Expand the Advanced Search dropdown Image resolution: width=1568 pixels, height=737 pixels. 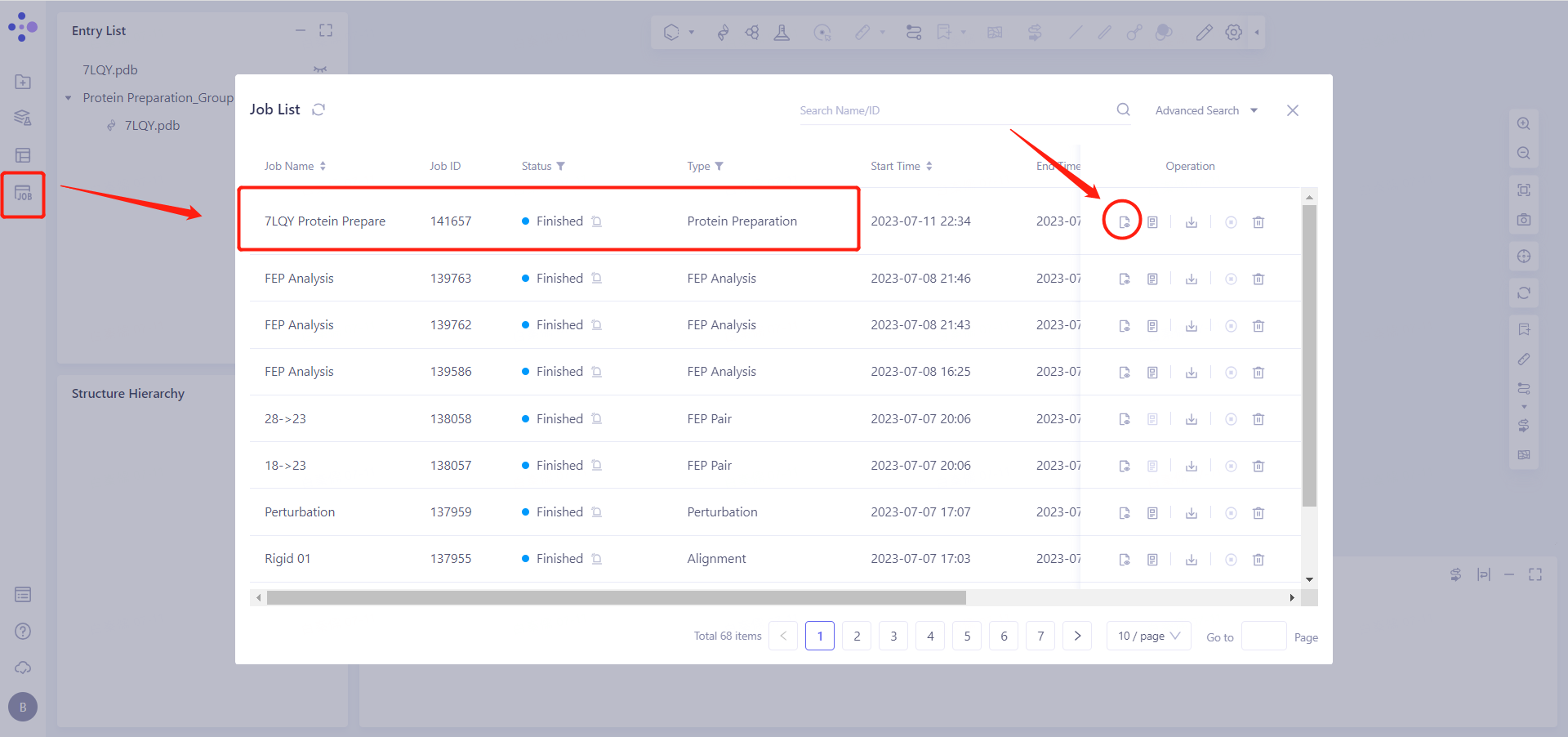[x=1206, y=110]
